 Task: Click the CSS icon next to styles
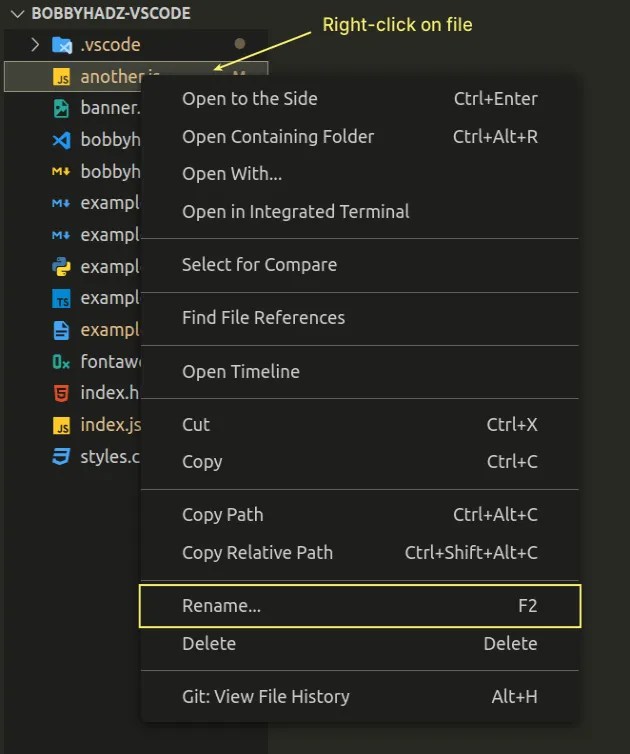[61, 456]
